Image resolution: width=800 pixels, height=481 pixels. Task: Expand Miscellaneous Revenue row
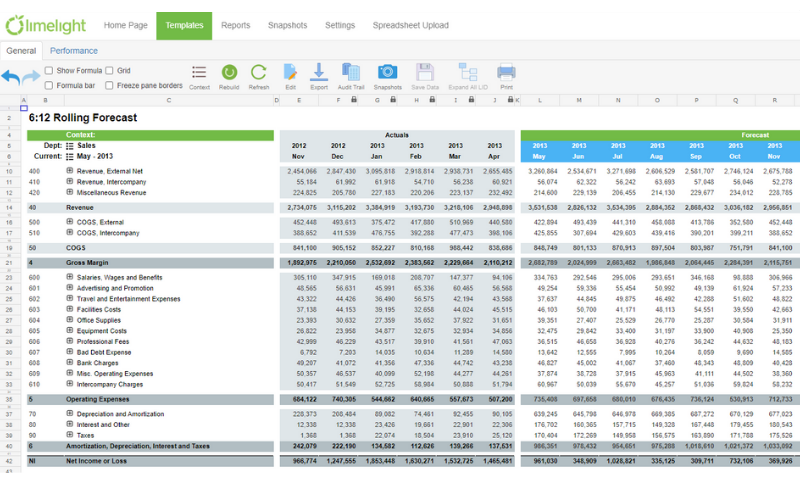pyautogui.click(x=70, y=192)
